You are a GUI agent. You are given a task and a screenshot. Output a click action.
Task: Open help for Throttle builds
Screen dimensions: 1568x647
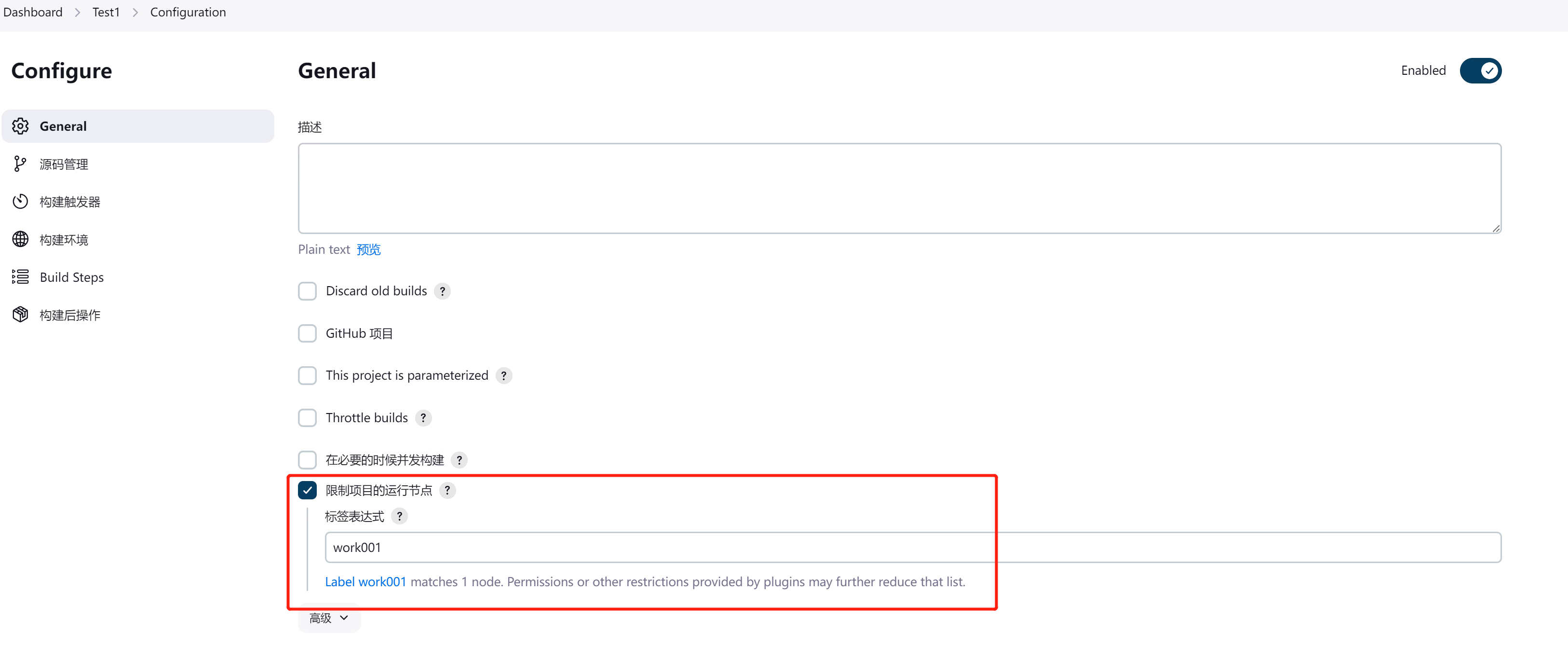[x=423, y=418]
